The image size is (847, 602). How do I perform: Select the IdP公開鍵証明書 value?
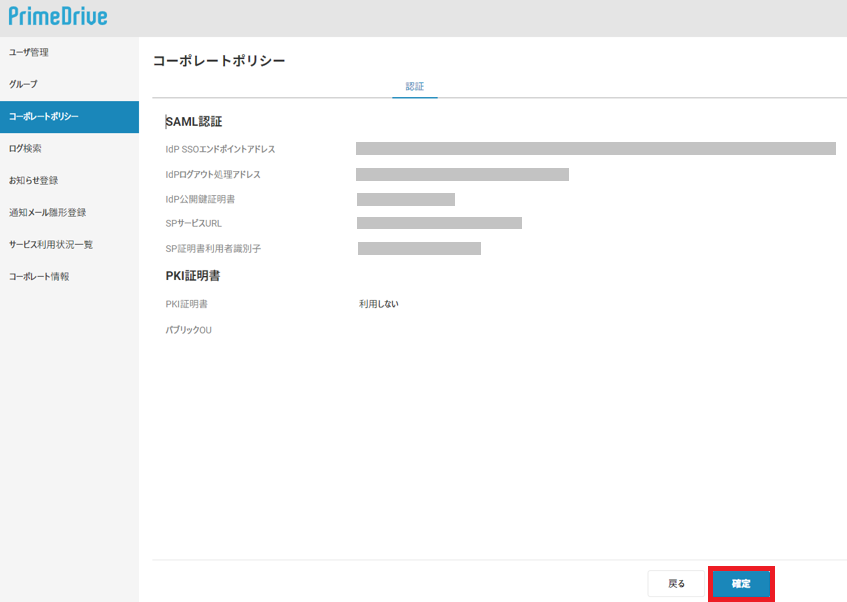click(405, 199)
